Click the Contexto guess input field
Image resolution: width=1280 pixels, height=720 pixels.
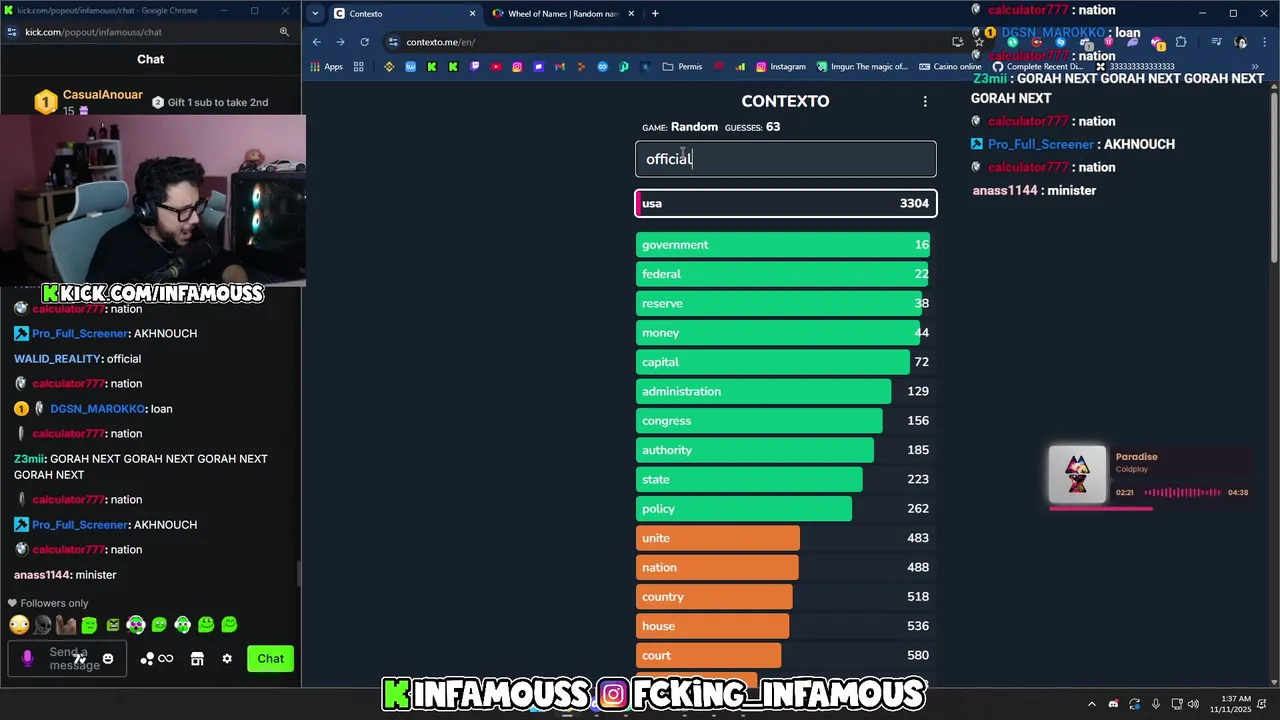[x=786, y=159]
